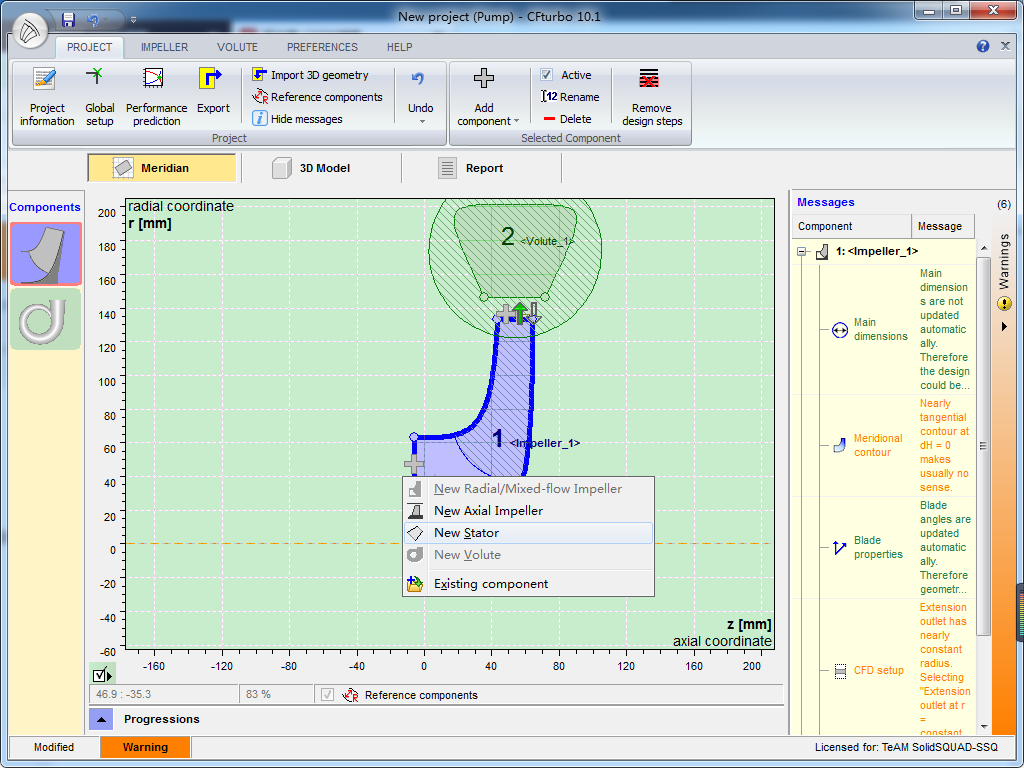Select the impeller component thumbnail
This screenshot has height=768, width=1024.
[x=46, y=254]
